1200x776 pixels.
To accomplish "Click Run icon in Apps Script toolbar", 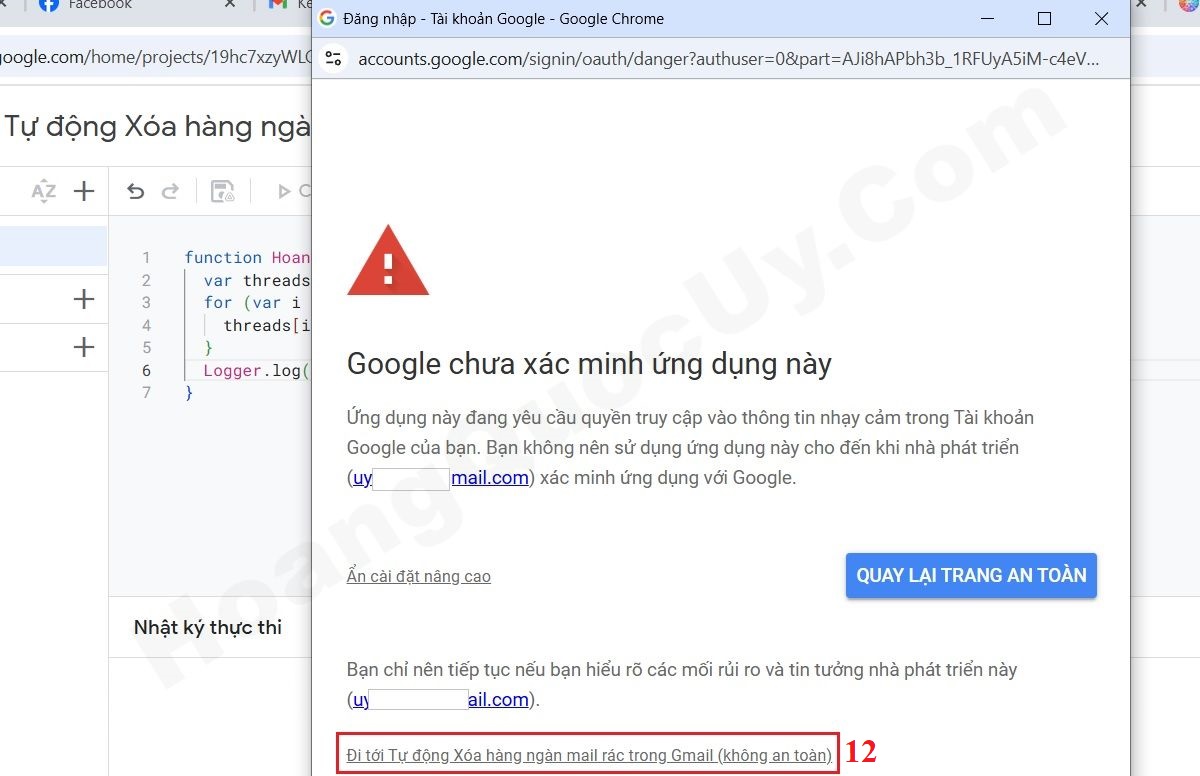I will (x=284, y=191).
